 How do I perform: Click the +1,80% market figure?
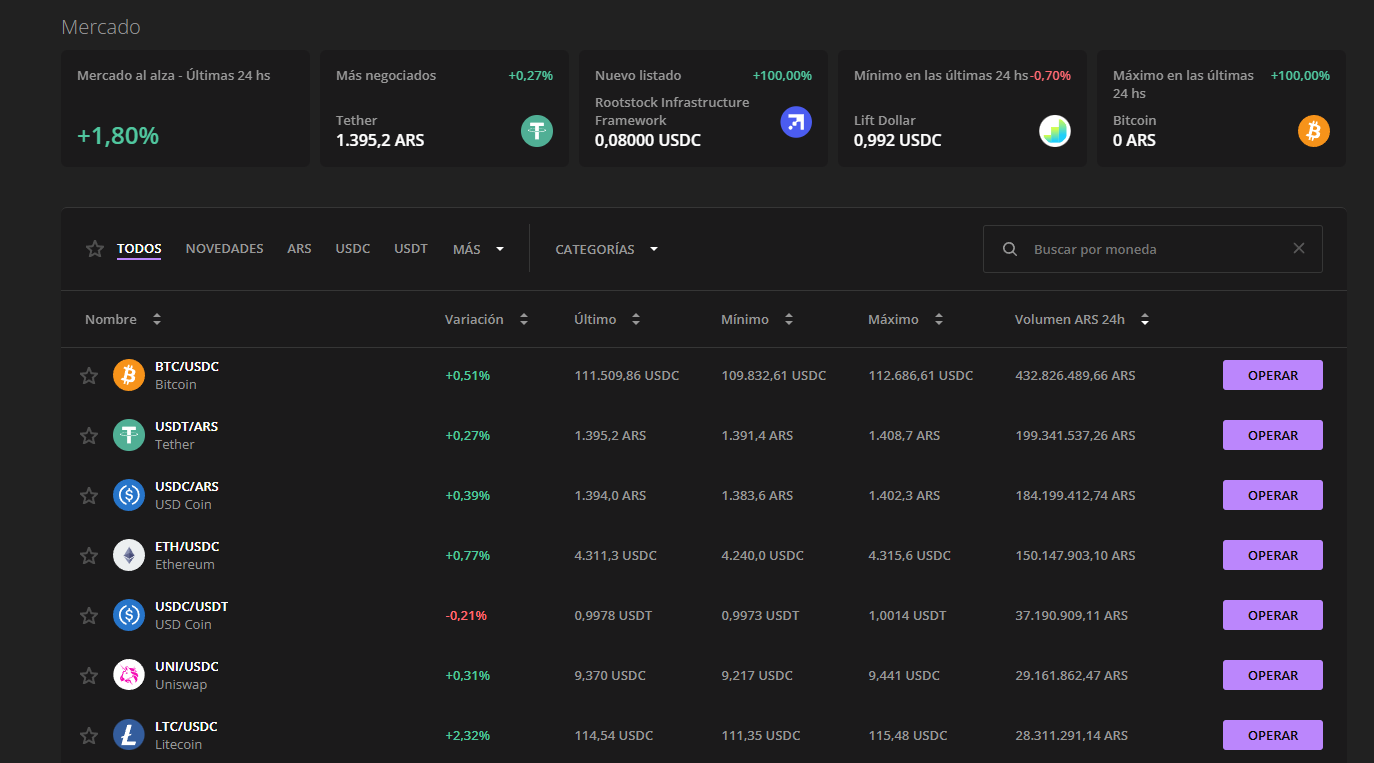click(x=118, y=135)
